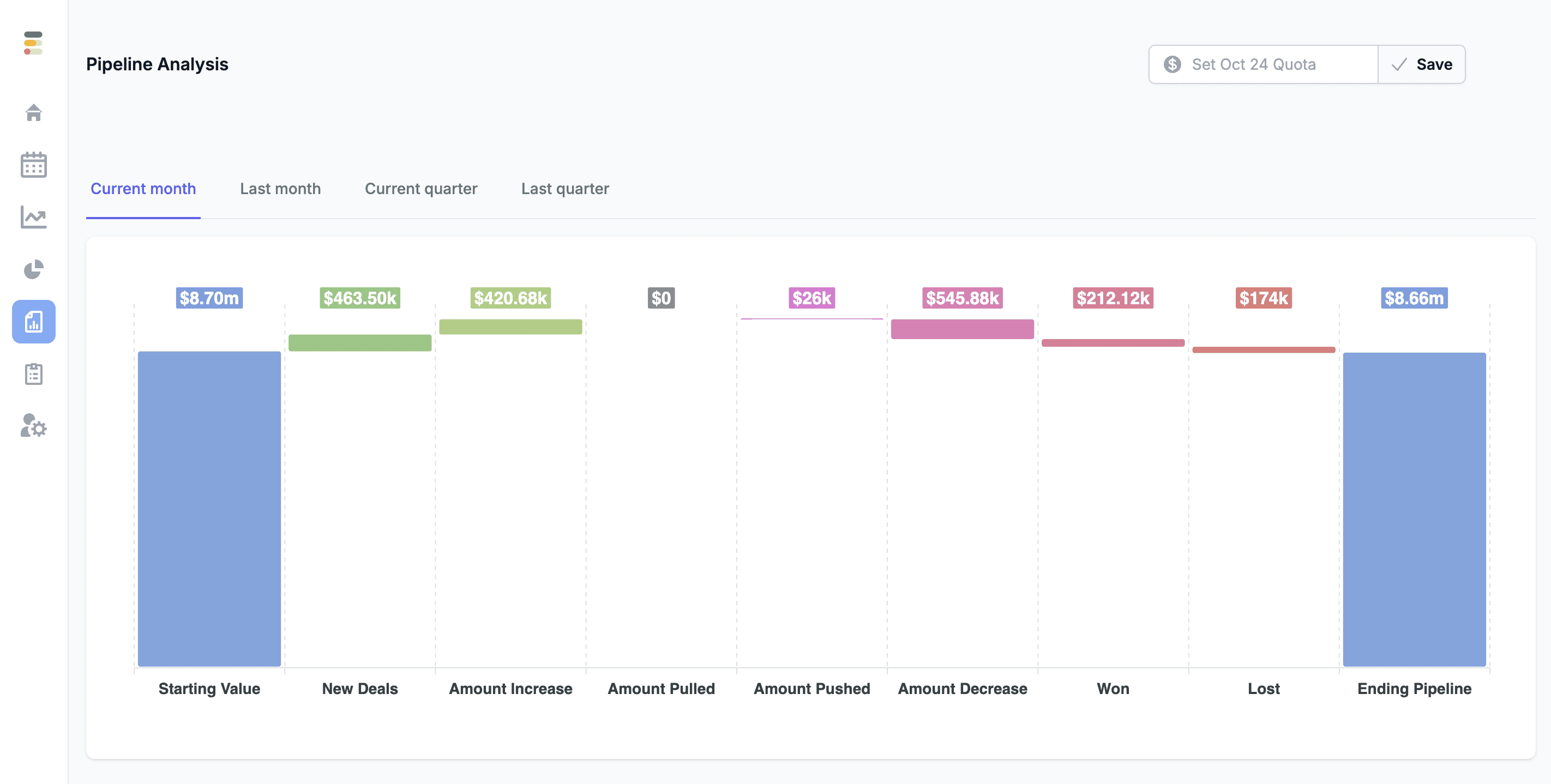Open the calendar icon in the sidebar
1551x784 pixels.
(x=34, y=165)
